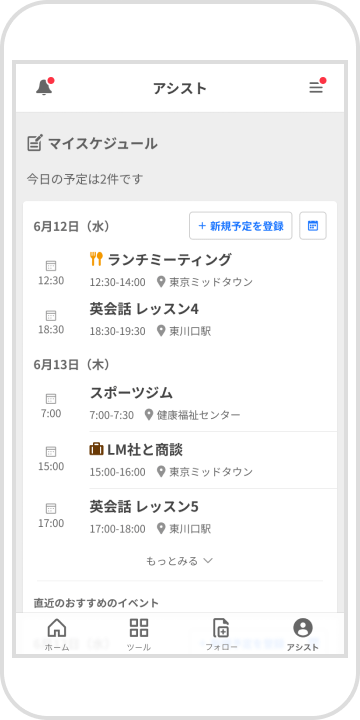Open スポーツジム schedule entry

coord(180,404)
